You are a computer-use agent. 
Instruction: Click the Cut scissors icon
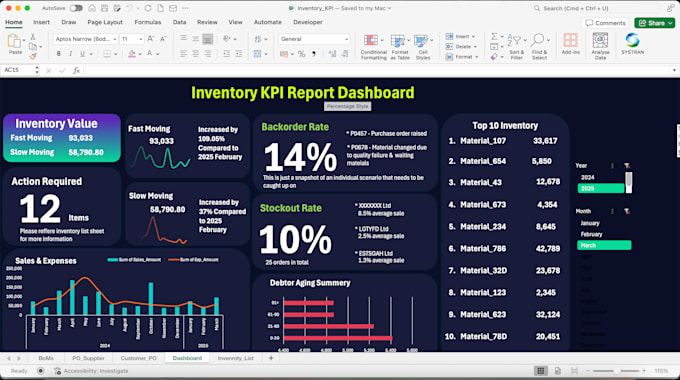pyautogui.click(x=33, y=37)
